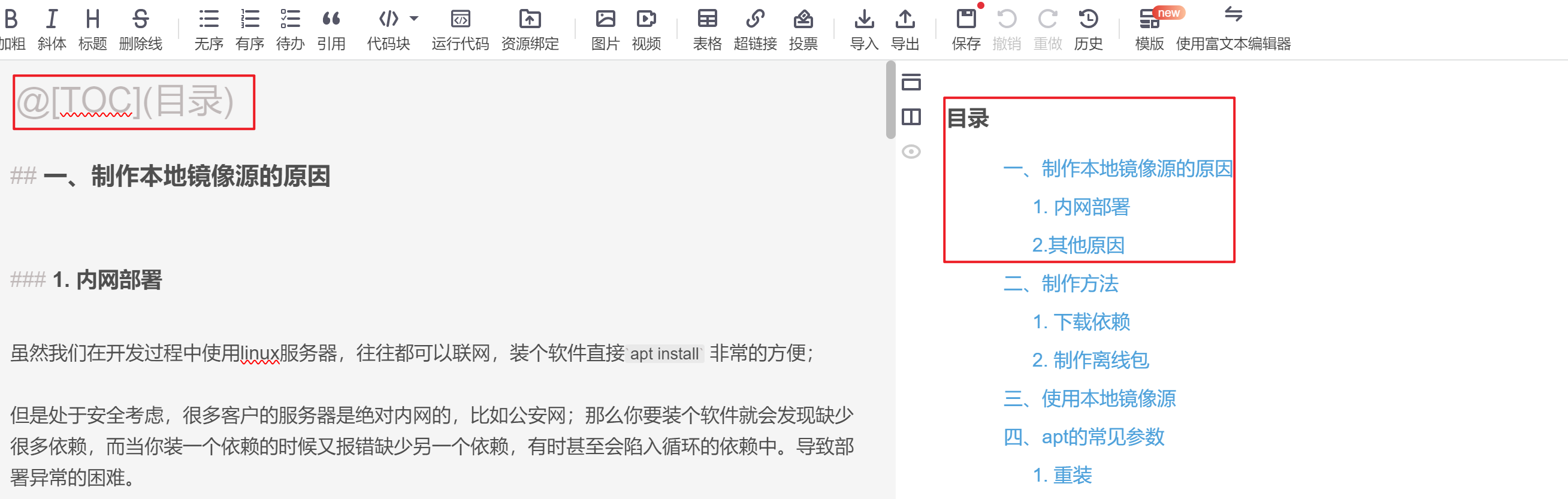Import a document (导入)
The height and width of the screenshot is (499, 1568).
[x=865, y=29]
